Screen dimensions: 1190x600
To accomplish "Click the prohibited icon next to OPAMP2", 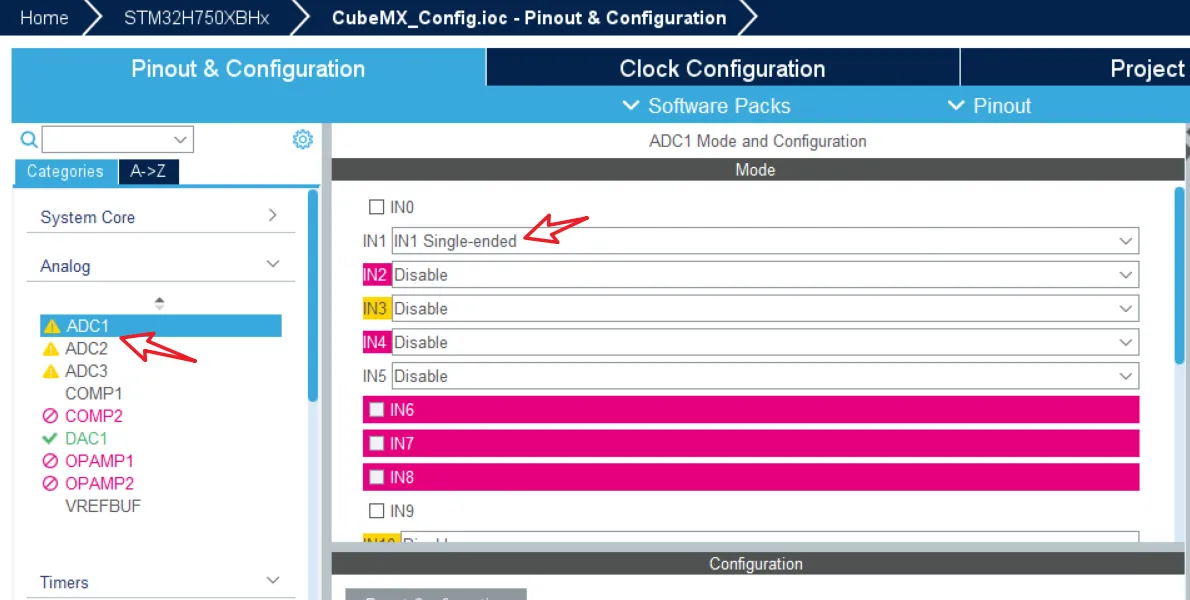I will coord(50,483).
